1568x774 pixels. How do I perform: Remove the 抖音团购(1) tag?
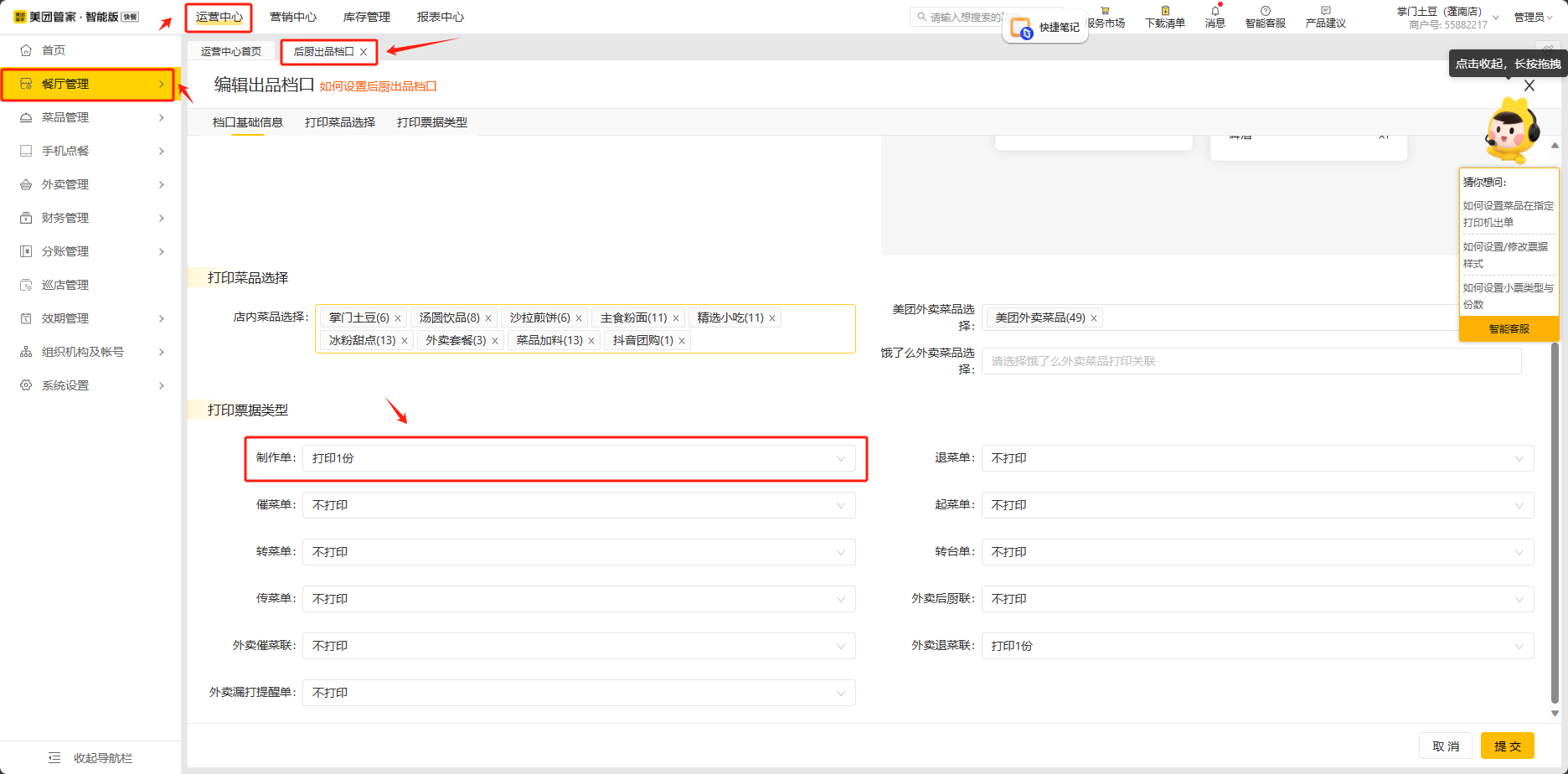tap(682, 341)
